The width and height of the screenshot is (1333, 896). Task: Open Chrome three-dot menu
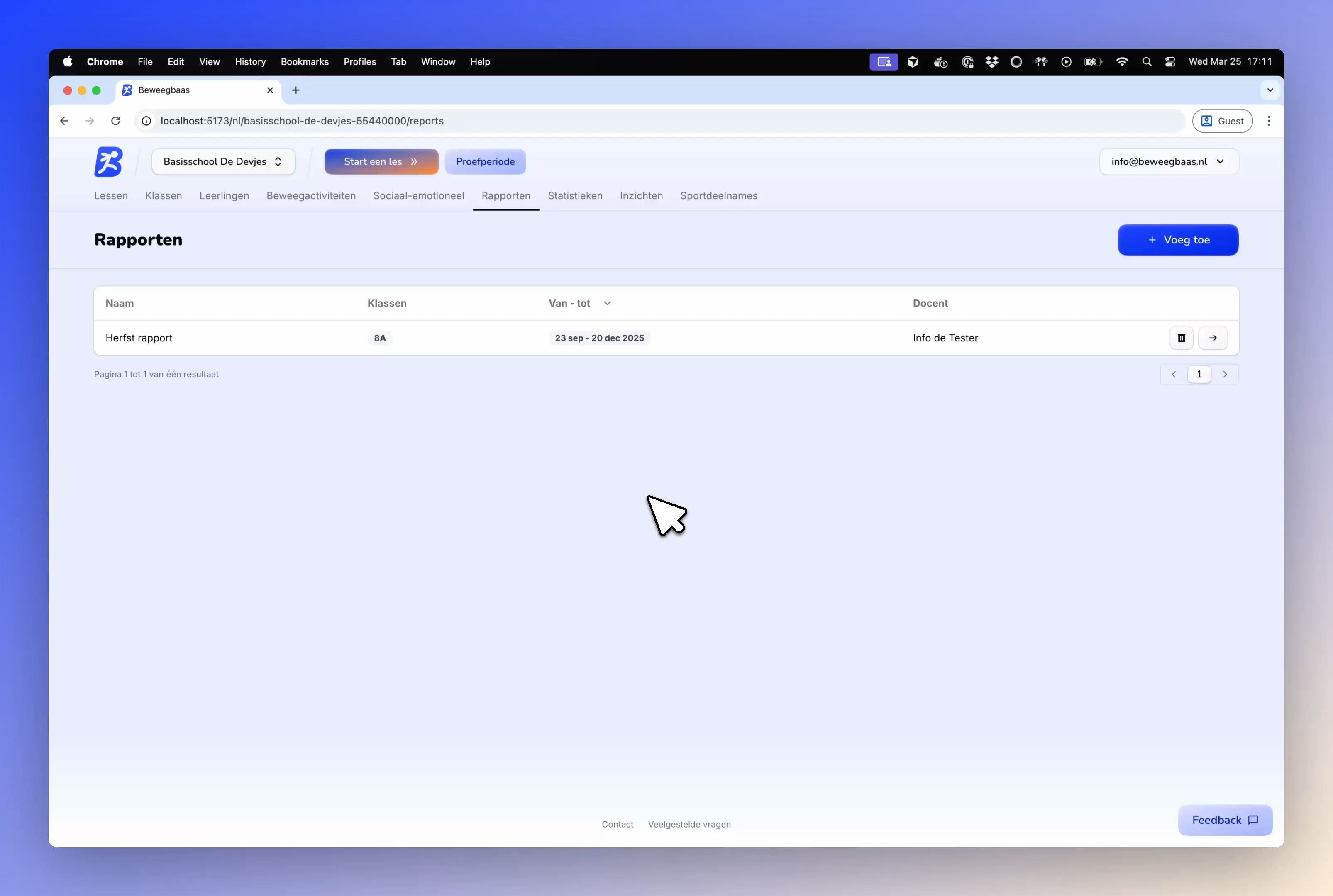point(1268,121)
